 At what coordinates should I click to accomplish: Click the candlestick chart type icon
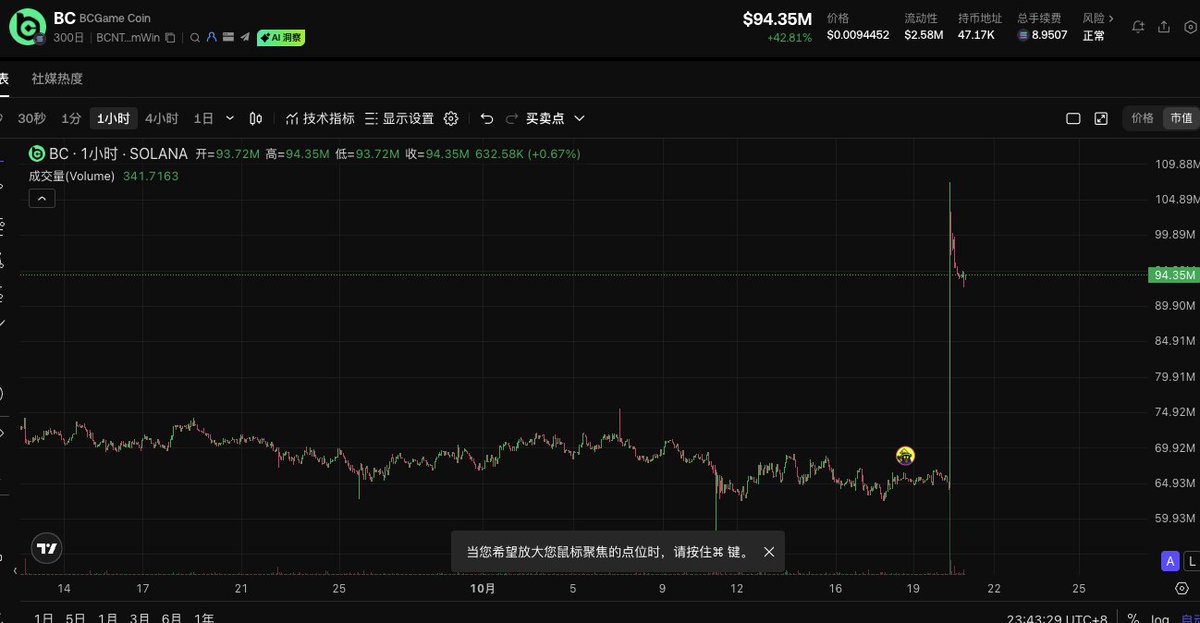point(256,118)
